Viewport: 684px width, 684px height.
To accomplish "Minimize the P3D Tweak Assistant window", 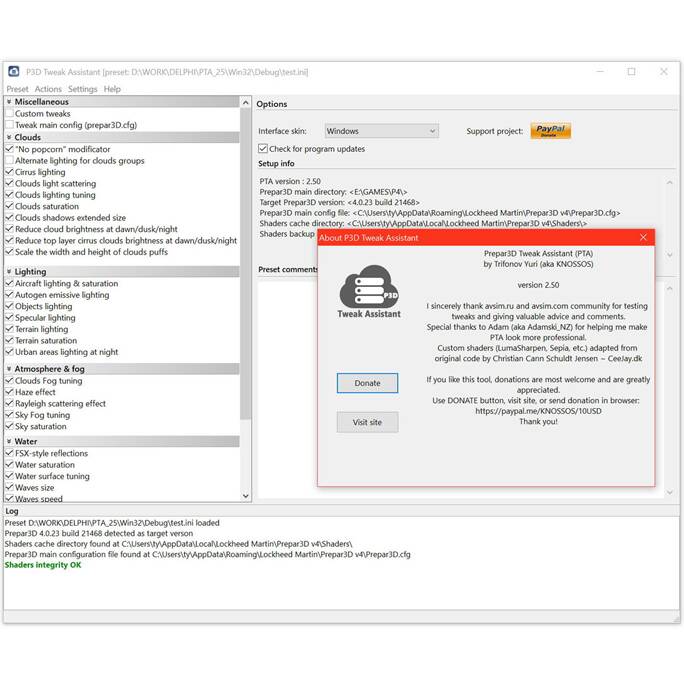I will pos(600,72).
